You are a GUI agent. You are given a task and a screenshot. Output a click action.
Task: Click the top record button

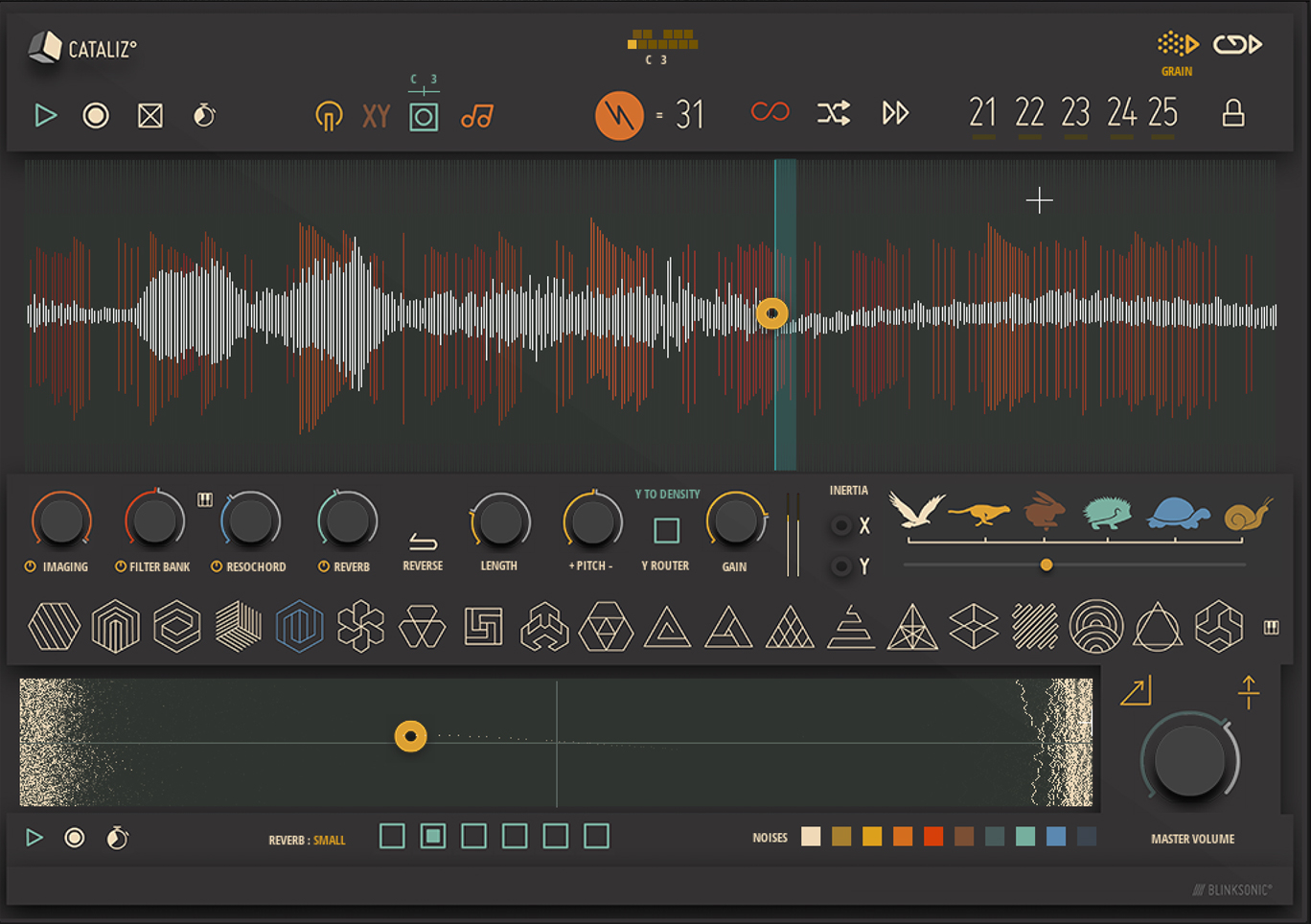pyautogui.click(x=96, y=116)
